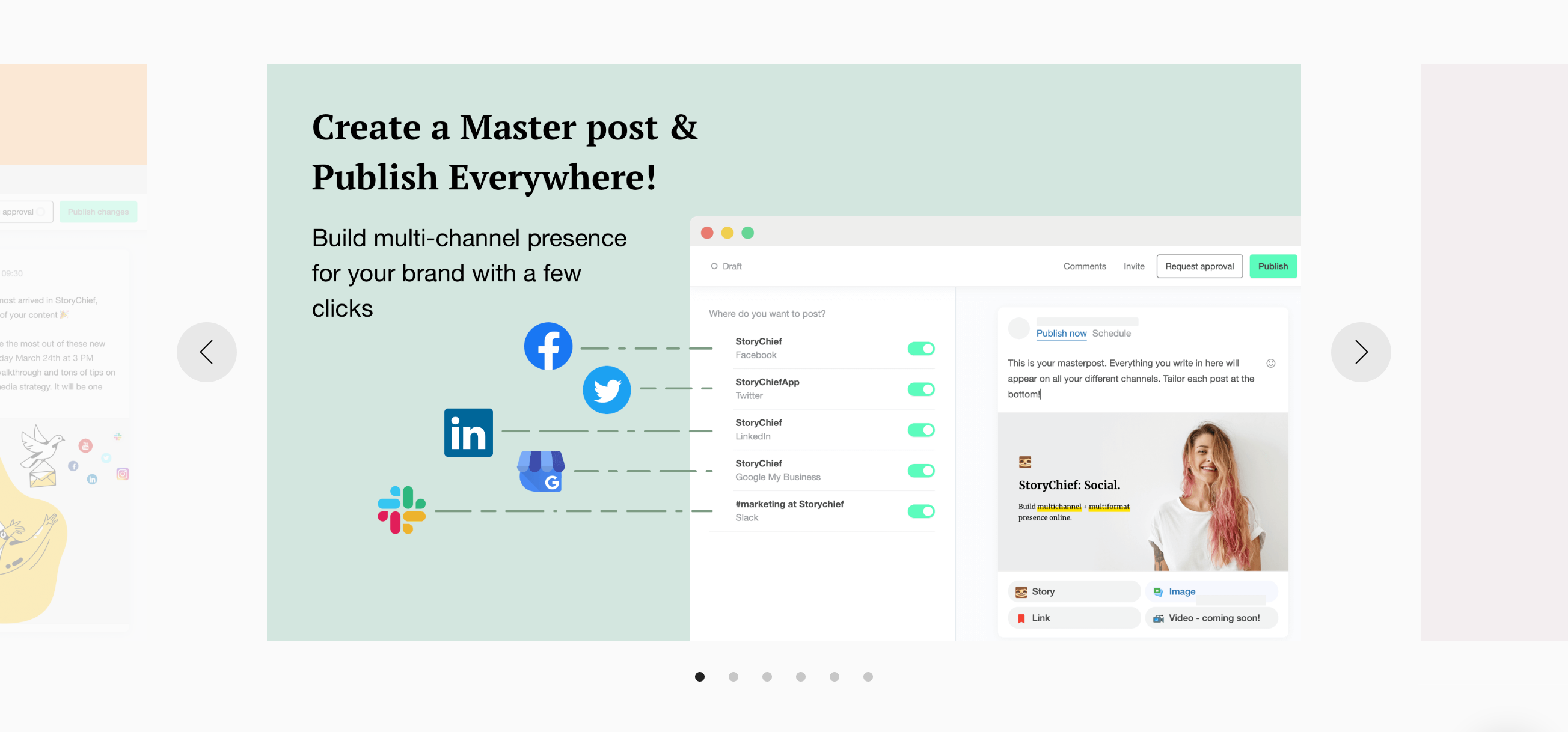Viewport: 1568px width, 732px height.
Task: Open the Comments menu item
Action: 1084,266
